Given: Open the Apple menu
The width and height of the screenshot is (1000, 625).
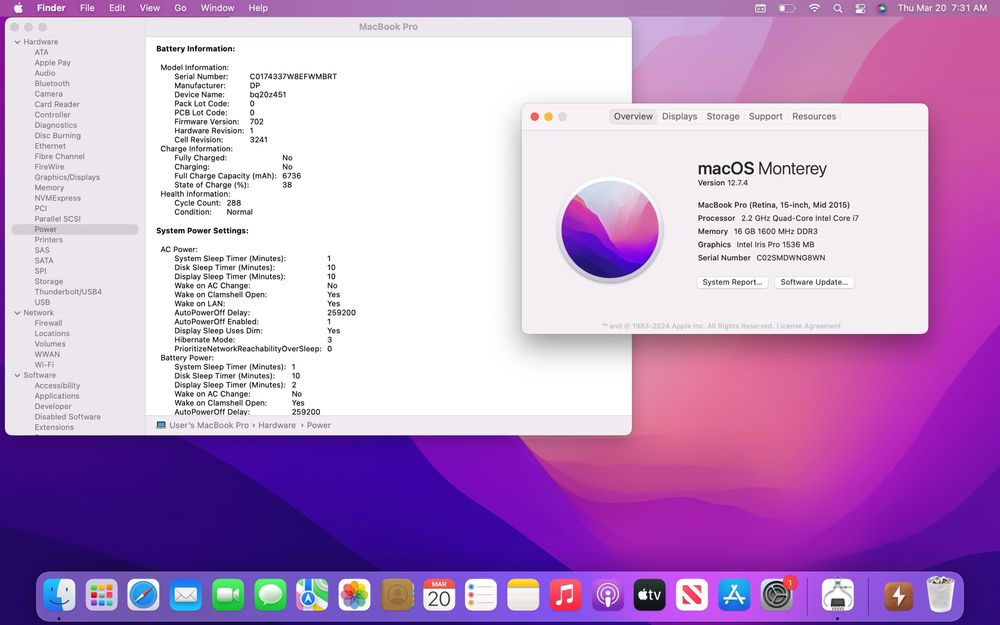Looking at the screenshot, I should tap(18, 8).
